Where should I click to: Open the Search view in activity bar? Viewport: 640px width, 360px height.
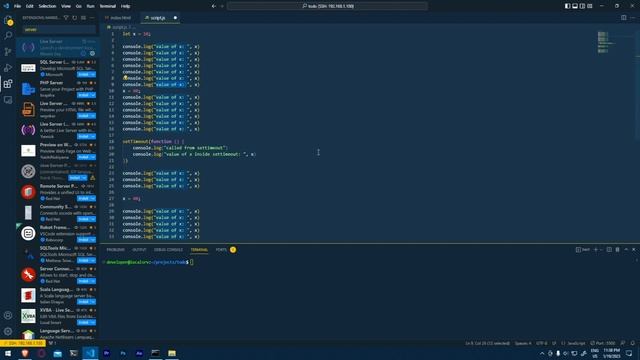tap(8, 36)
